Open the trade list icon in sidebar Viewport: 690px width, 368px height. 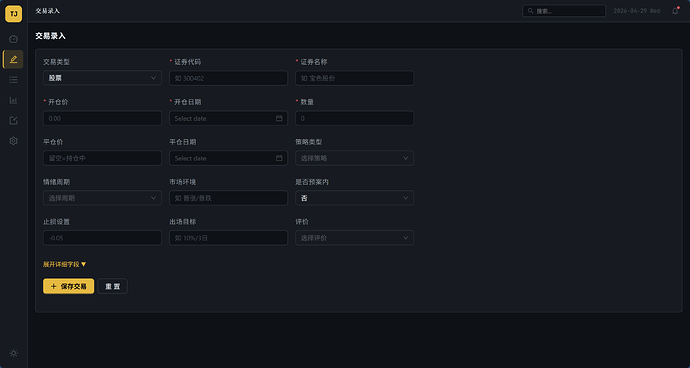pyautogui.click(x=13, y=80)
